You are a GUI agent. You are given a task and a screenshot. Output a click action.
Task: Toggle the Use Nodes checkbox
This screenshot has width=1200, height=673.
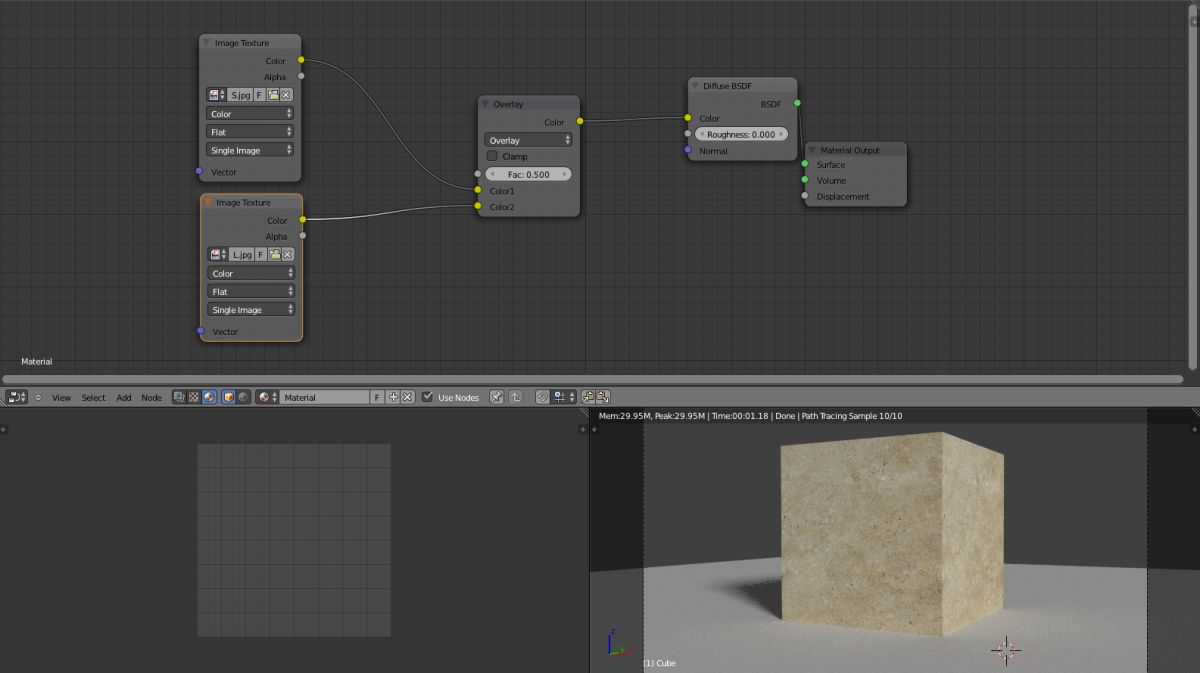(428, 397)
